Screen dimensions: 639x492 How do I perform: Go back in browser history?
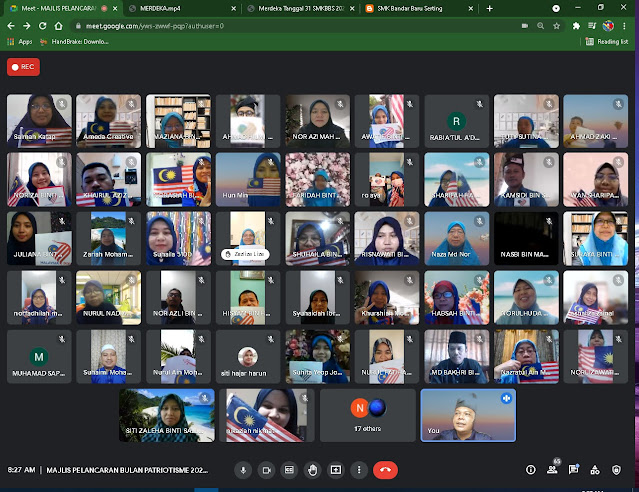(x=11, y=26)
